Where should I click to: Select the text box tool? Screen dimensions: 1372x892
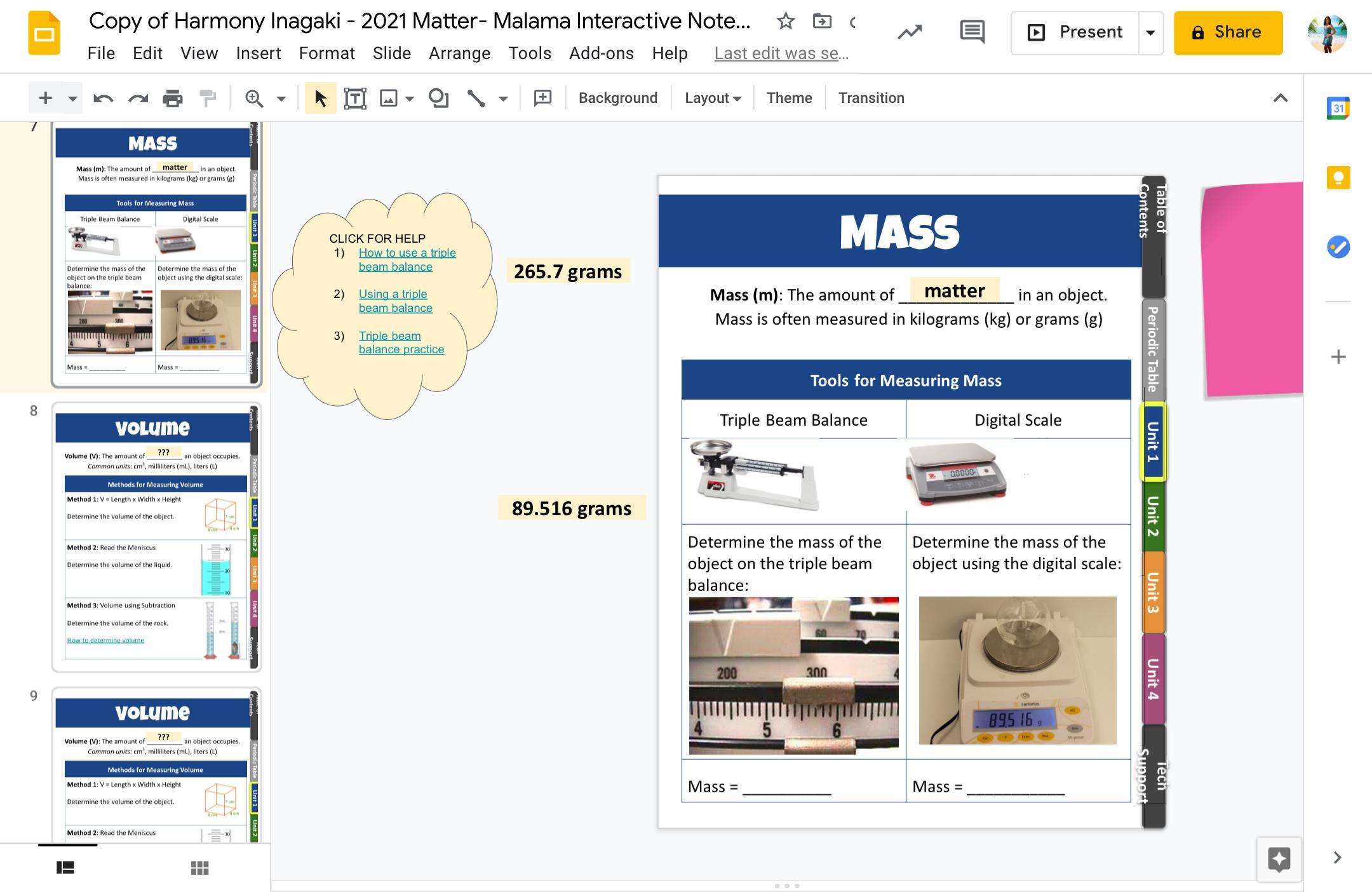coord(354,98)
